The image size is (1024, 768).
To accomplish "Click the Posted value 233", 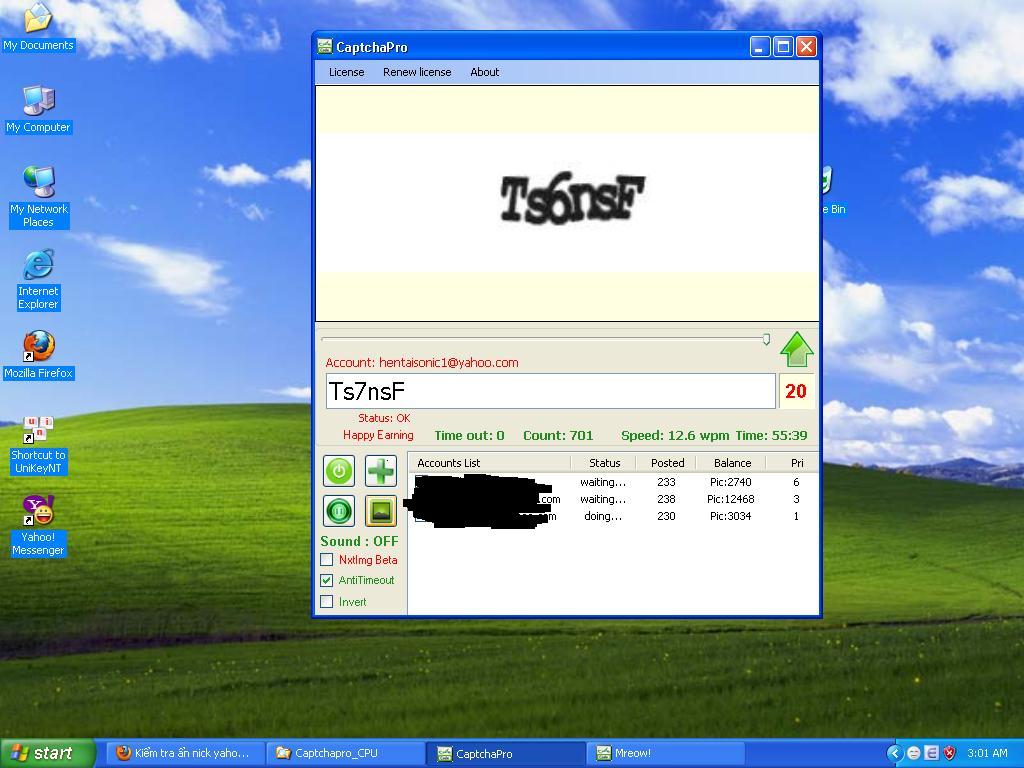I will (x=666, y=482).
